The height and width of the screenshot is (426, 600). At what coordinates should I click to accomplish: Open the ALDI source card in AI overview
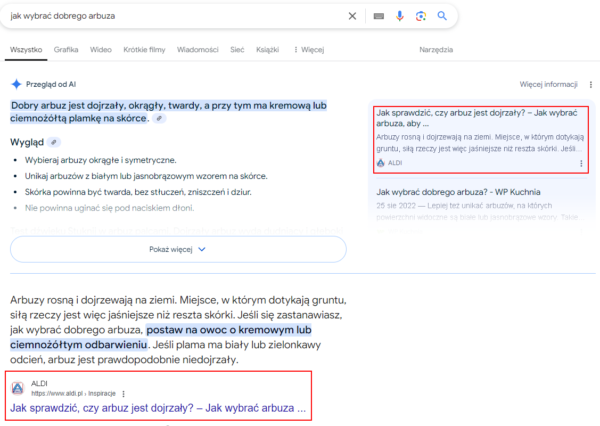[x=481, y=140]
